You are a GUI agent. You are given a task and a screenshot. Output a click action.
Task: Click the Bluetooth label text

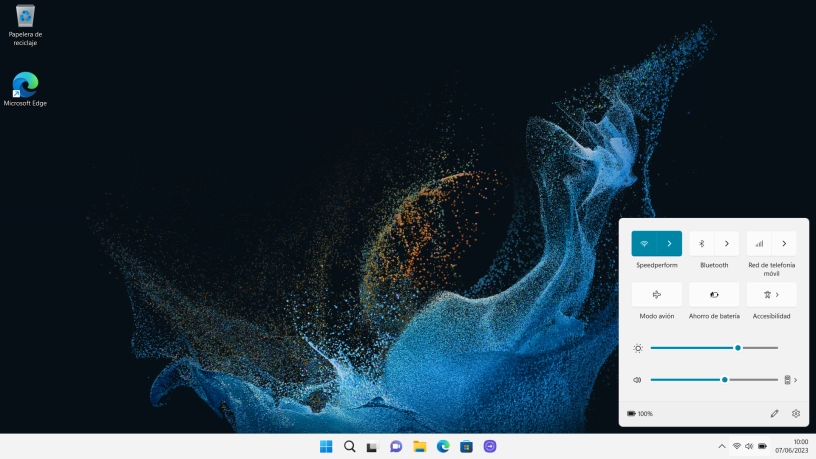[x=714, y=265]
